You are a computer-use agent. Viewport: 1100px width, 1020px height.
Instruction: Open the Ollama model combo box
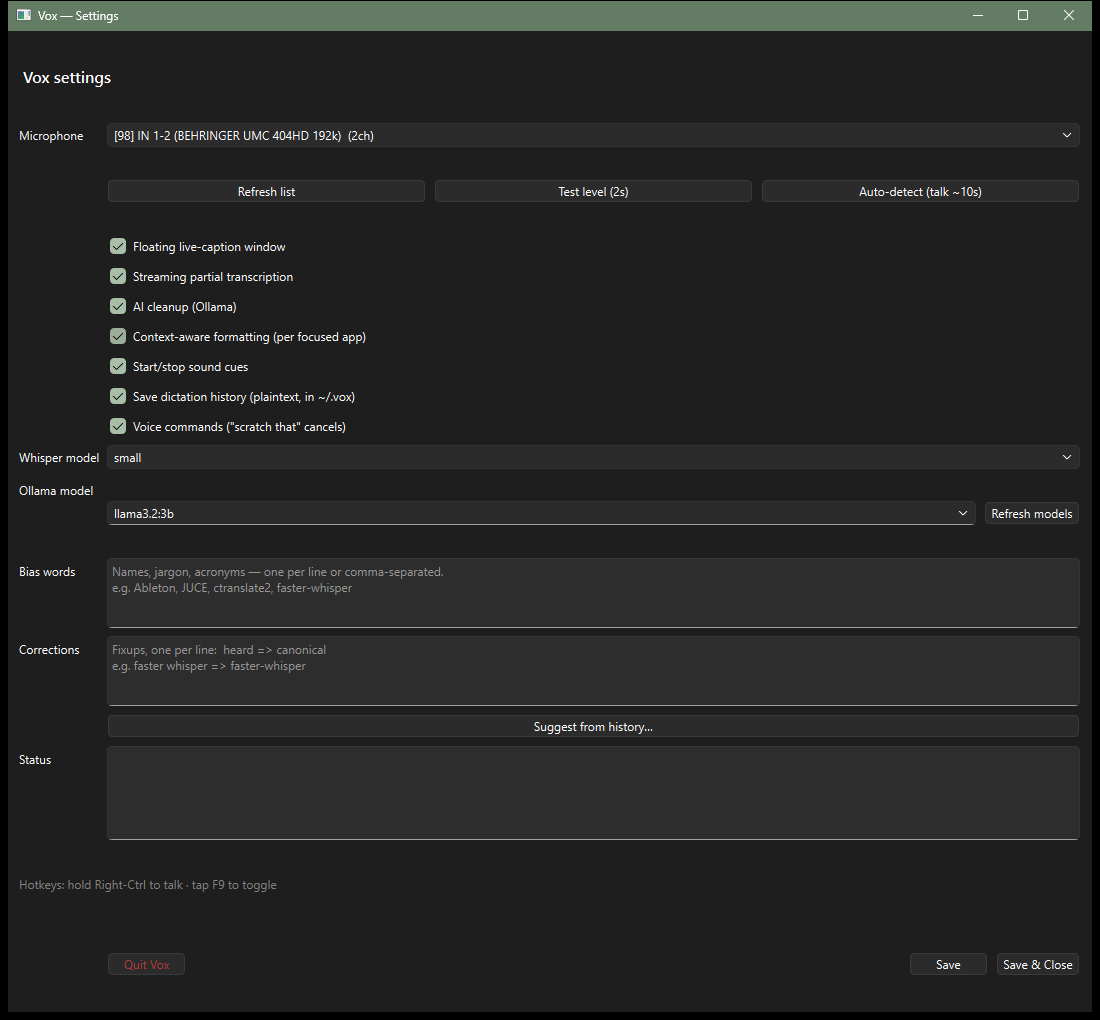click(x=541, y=514)
